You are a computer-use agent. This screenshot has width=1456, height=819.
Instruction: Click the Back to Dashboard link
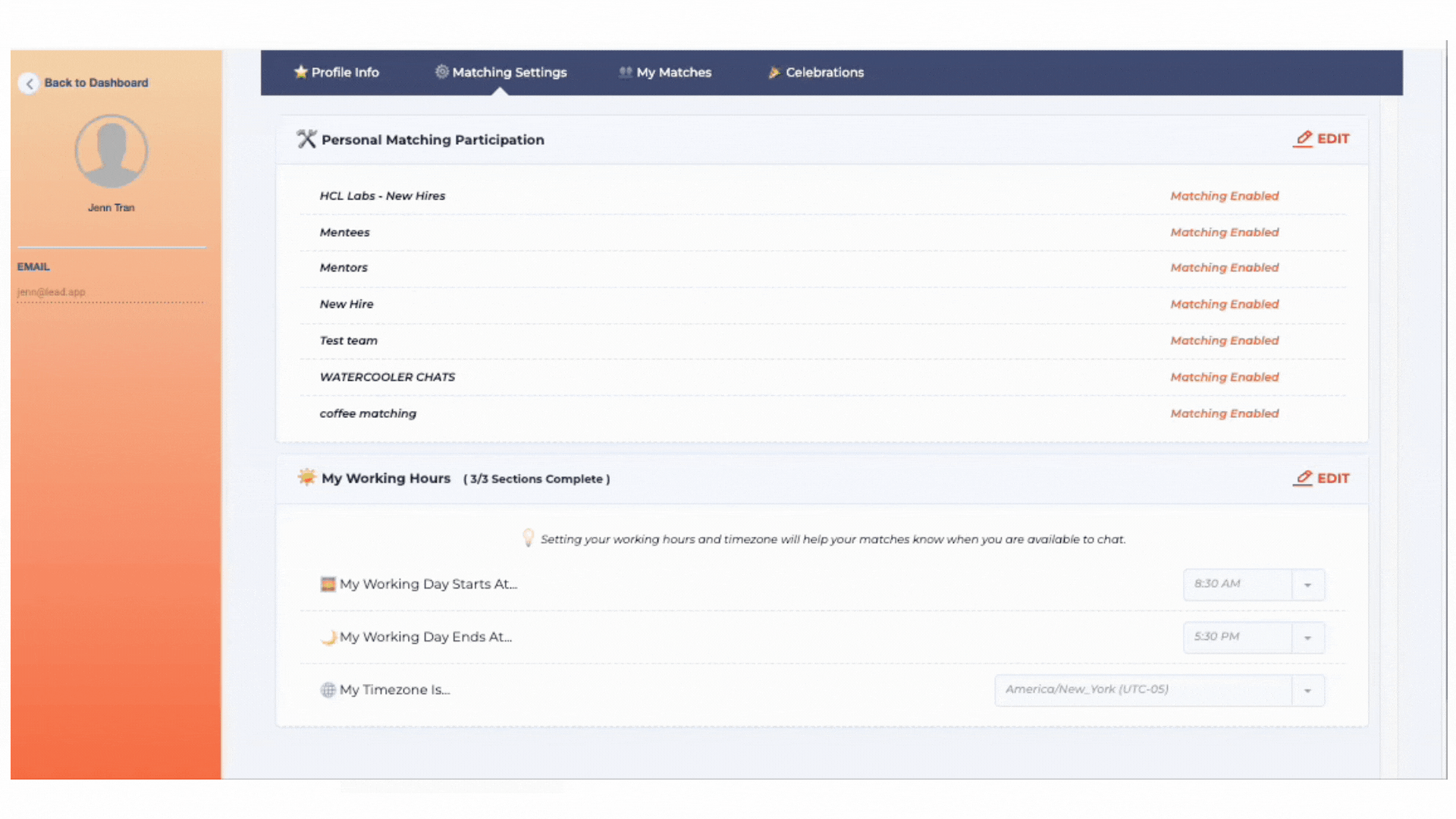96,83
